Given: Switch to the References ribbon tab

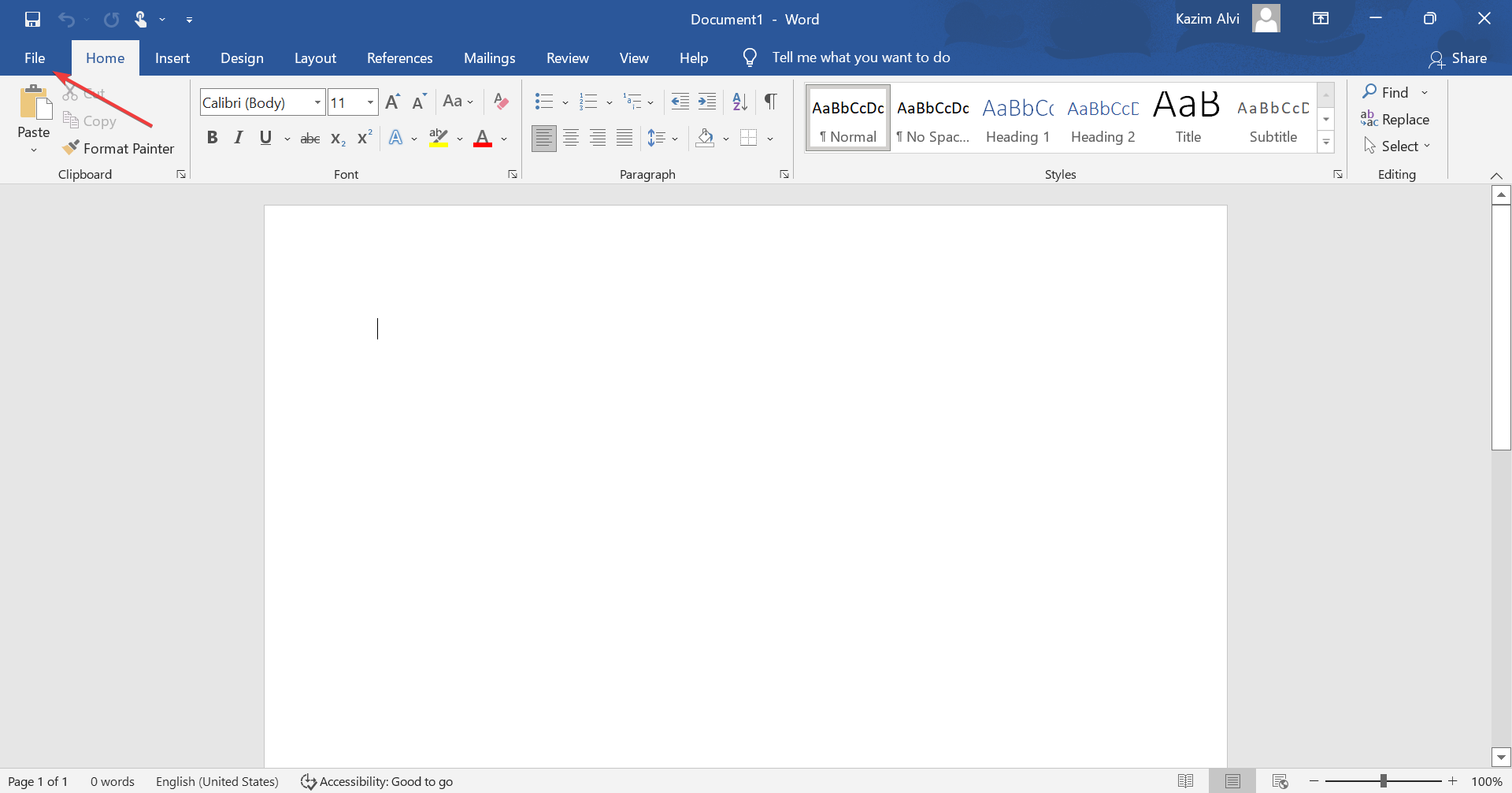Looking at the screenshot, I should [399, 57].
